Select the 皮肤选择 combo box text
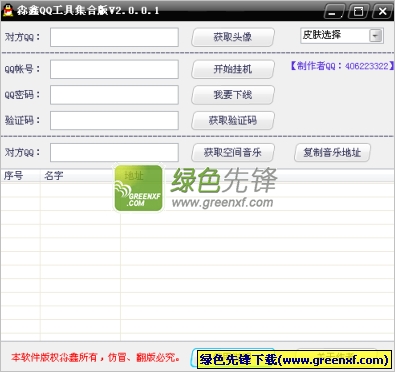This screenshot has height=372, width=395. pos(335,35)
